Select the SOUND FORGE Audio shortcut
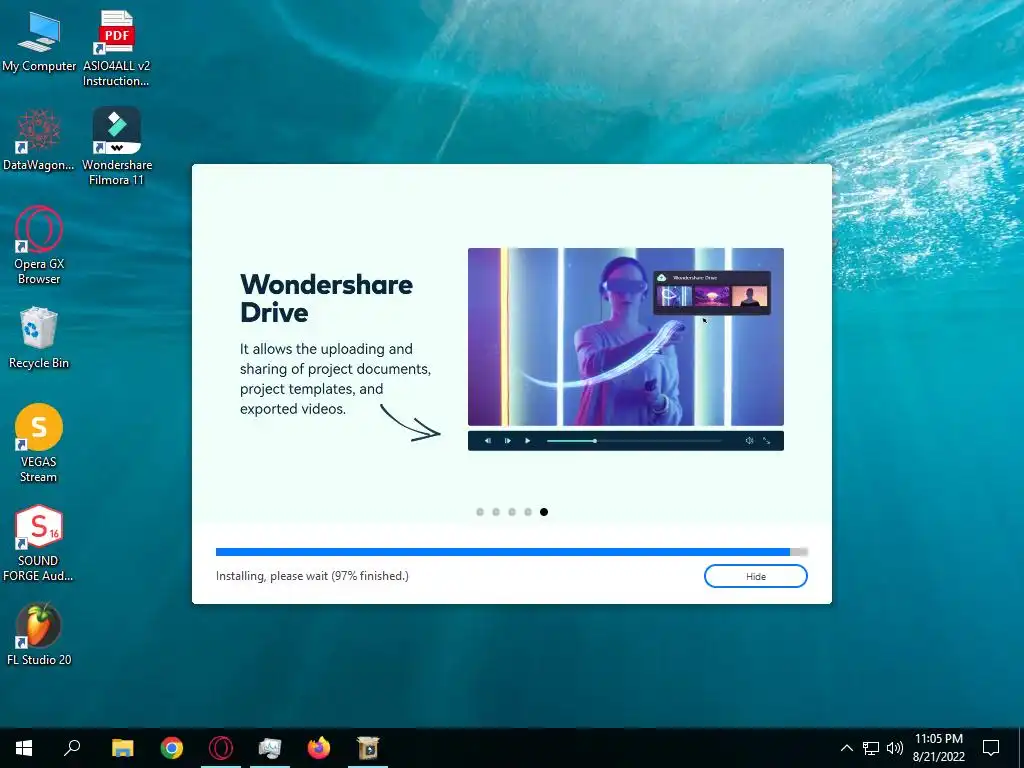The height and width of the screenshot is (768, 1024). [x=38, y=543]
